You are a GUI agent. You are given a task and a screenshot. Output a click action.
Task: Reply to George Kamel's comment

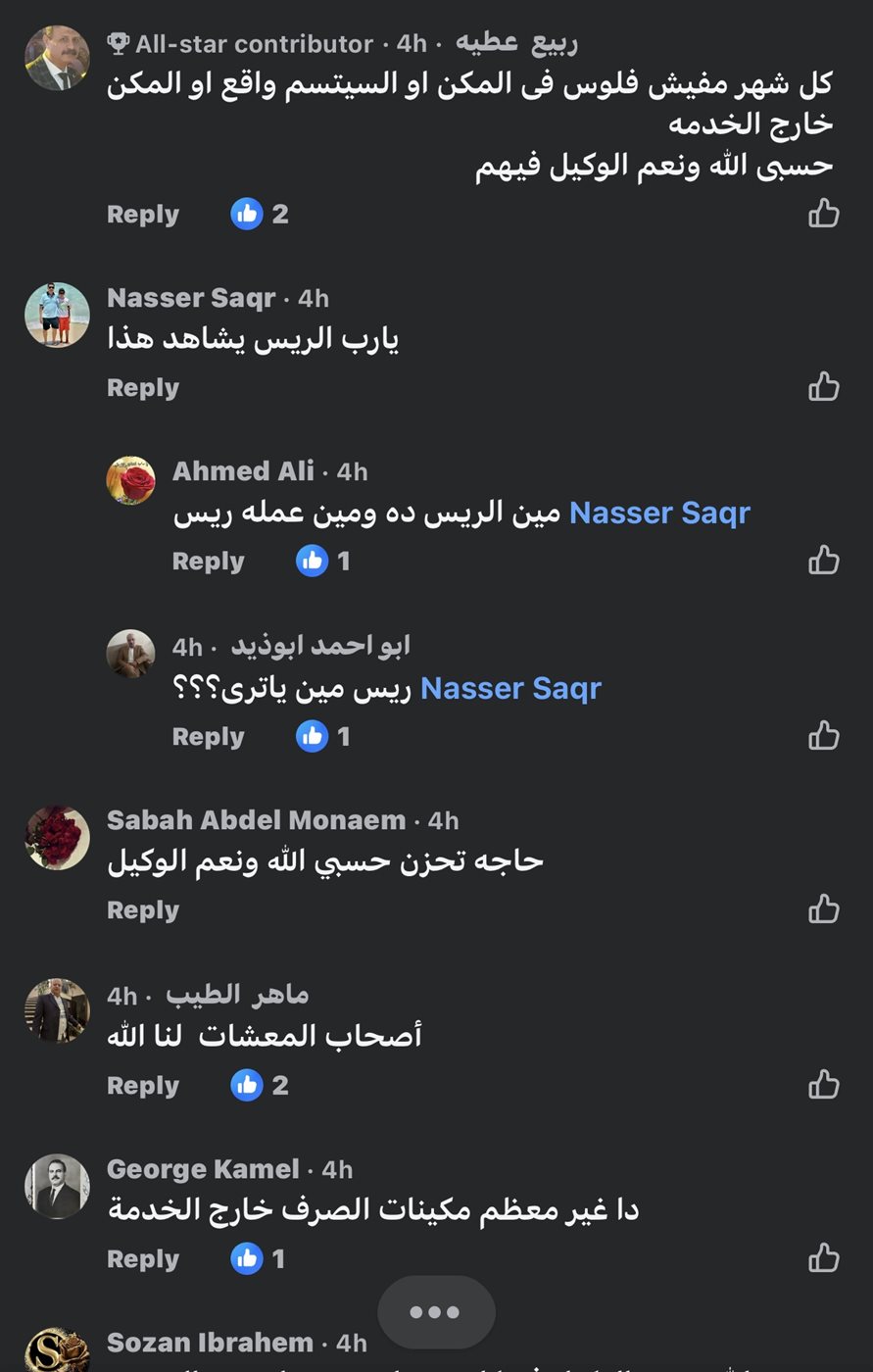pyautogui.click(x=143, y=1259)
